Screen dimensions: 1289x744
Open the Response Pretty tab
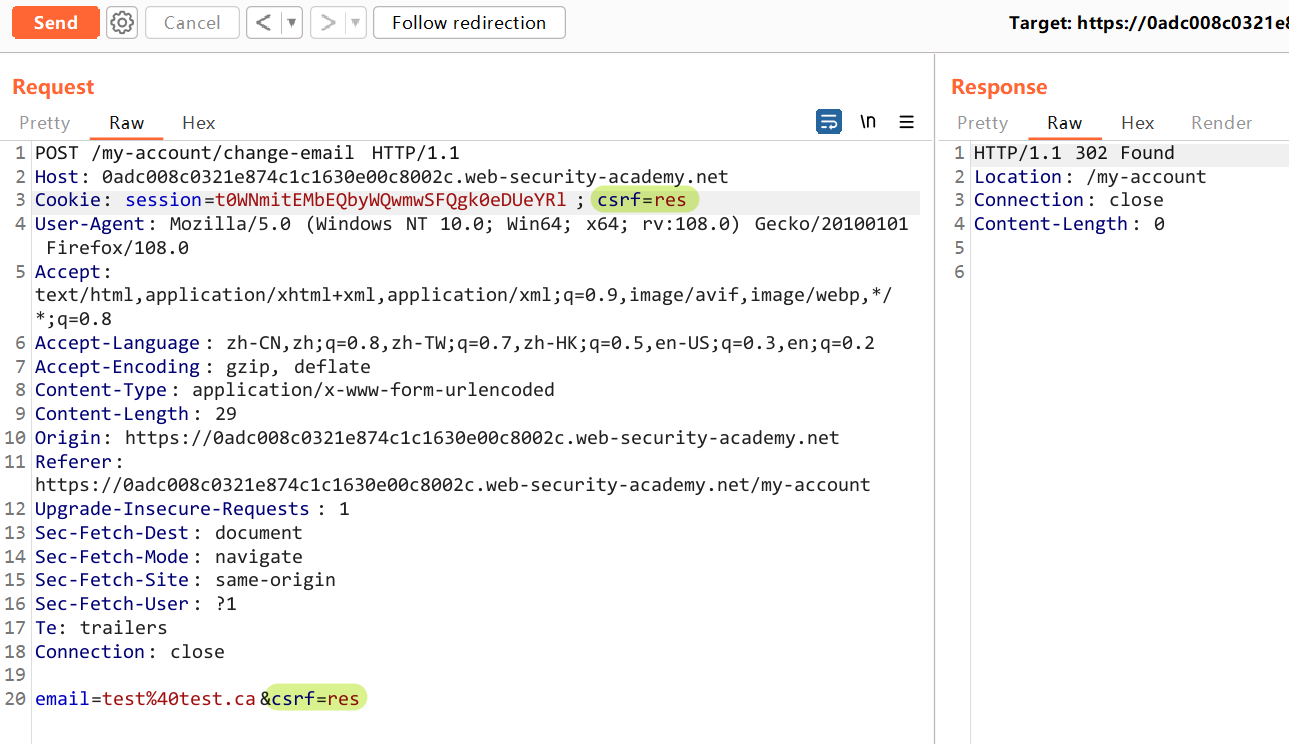(982, 123)
